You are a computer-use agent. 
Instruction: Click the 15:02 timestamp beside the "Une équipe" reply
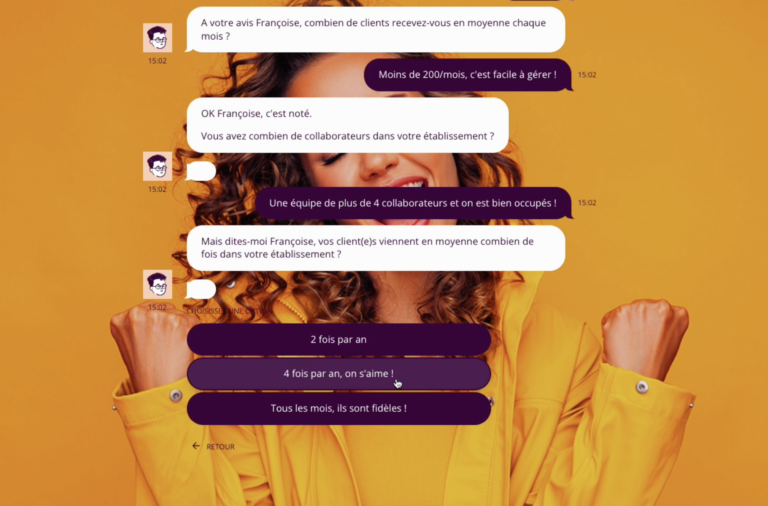[587, 203]
